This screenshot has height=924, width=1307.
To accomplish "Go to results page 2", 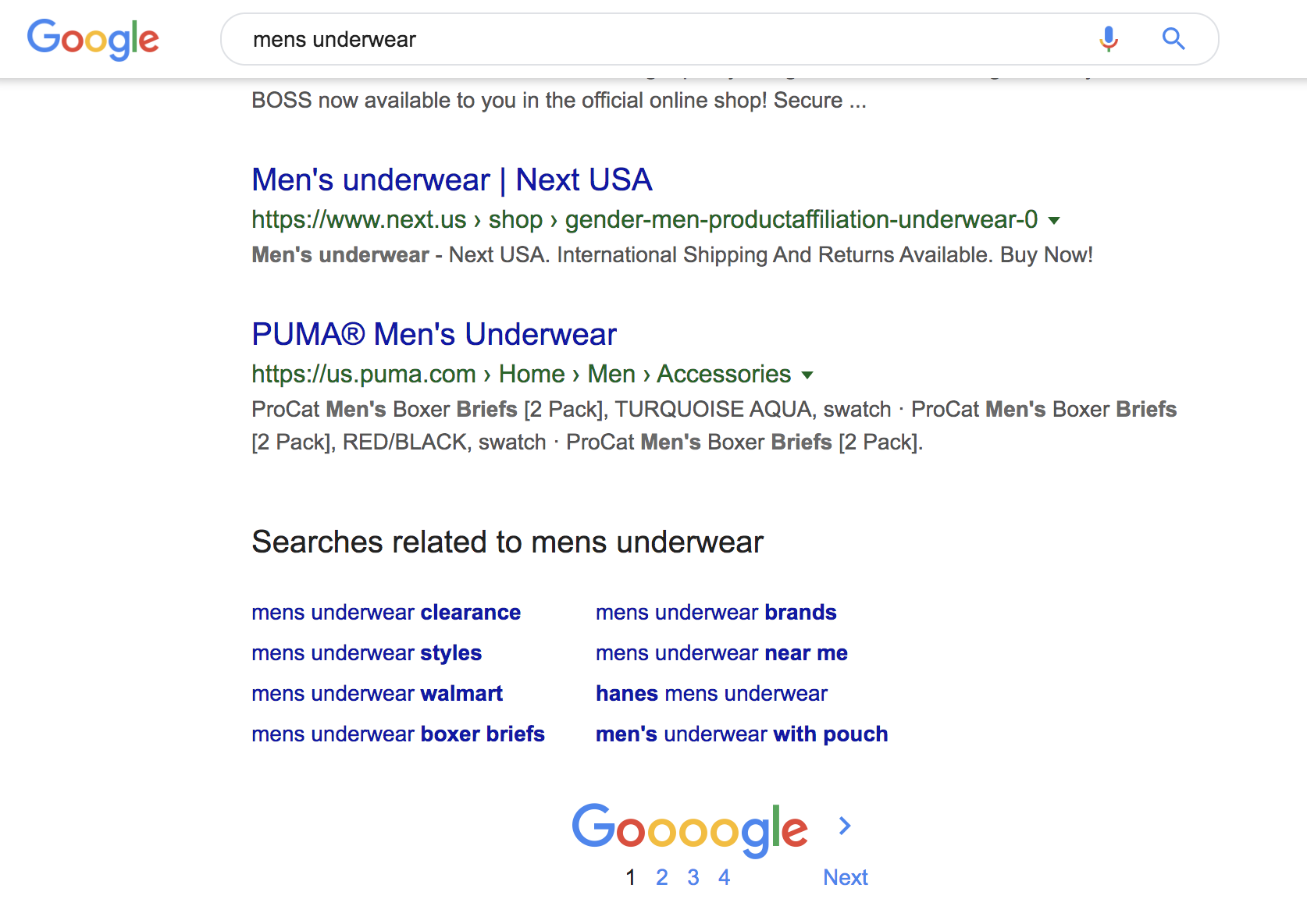I will 662,878.
